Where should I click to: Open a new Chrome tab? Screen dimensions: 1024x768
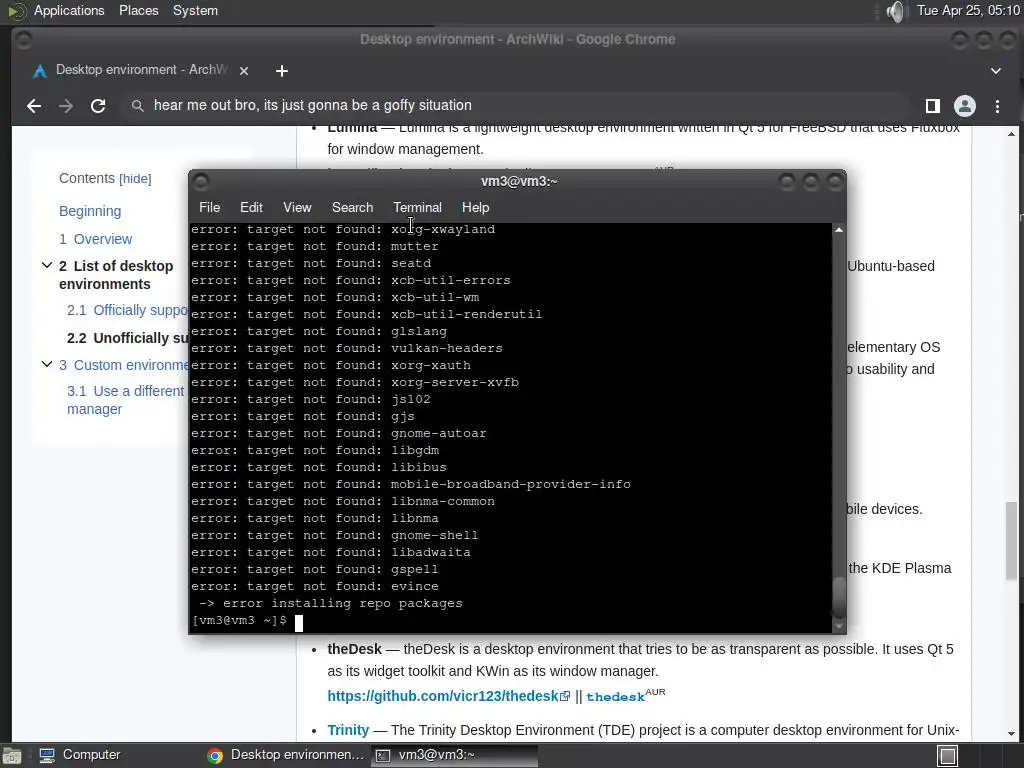[281, 71]
